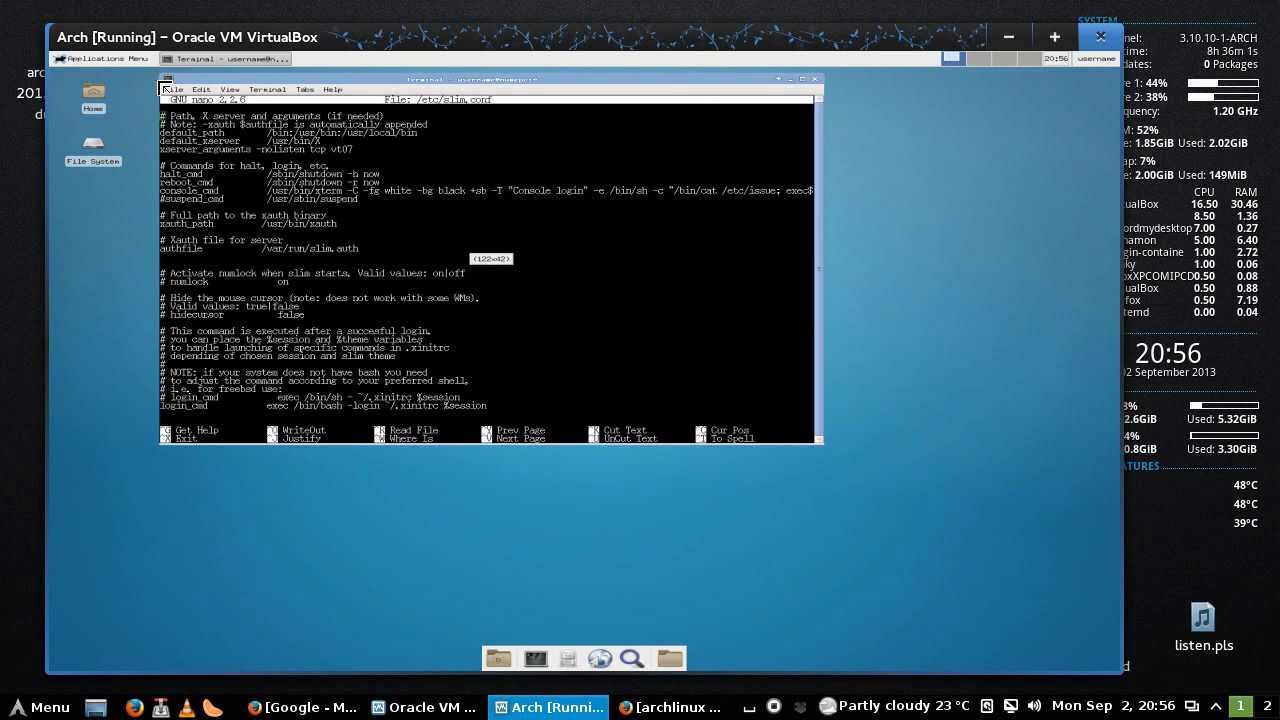Switch to host workspace 2

tap(1267, 706)
